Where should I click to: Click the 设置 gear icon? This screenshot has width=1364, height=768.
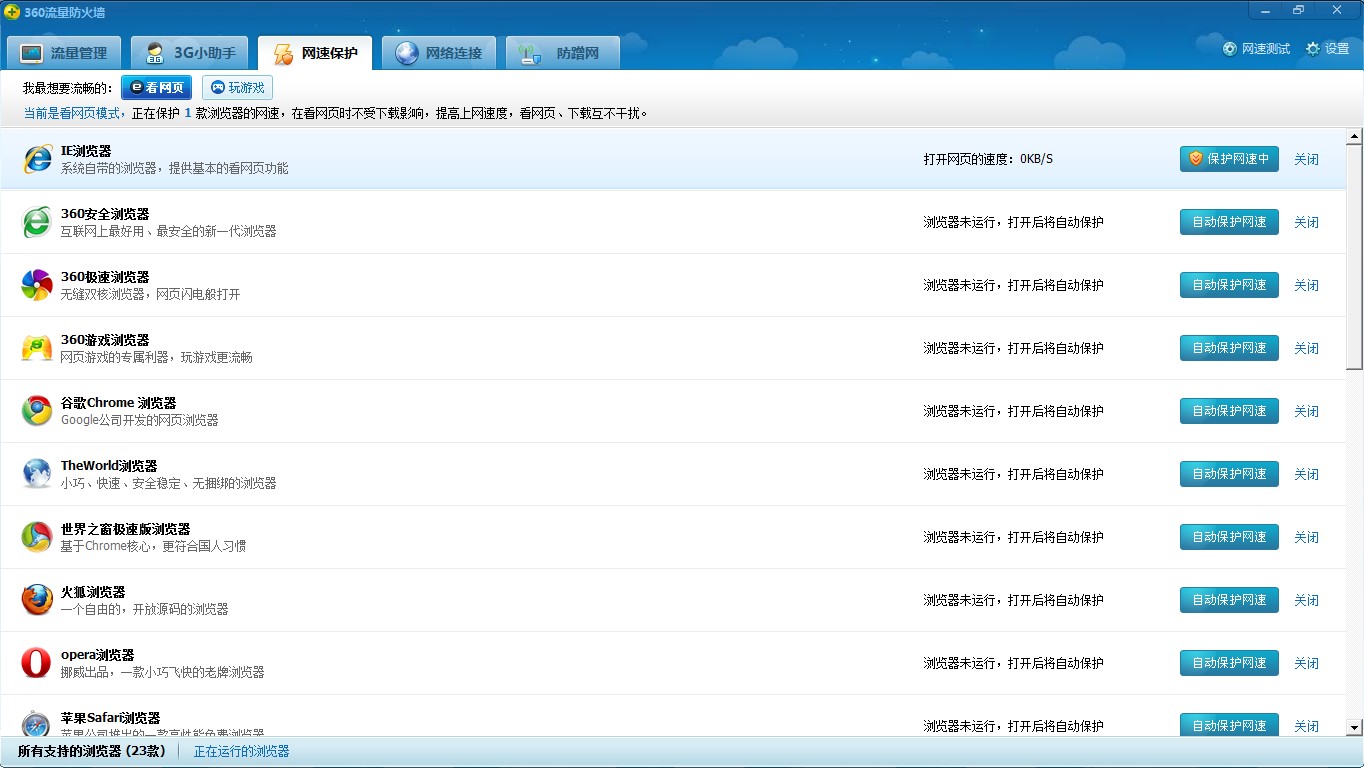1313,48
